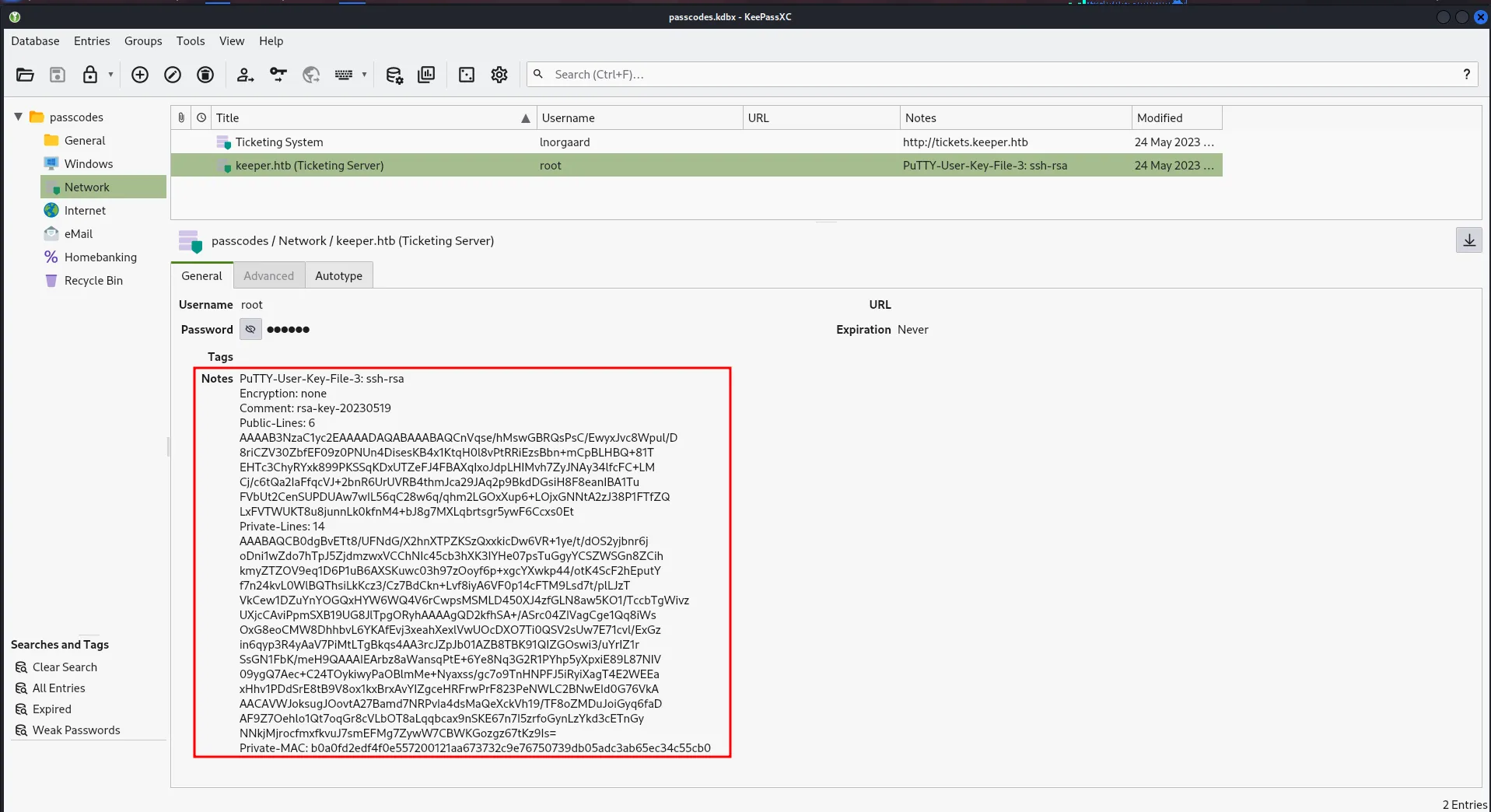The image size is (1491, 812).
Task: Switch to the Advanced details tab
Action: coord(269,275)
